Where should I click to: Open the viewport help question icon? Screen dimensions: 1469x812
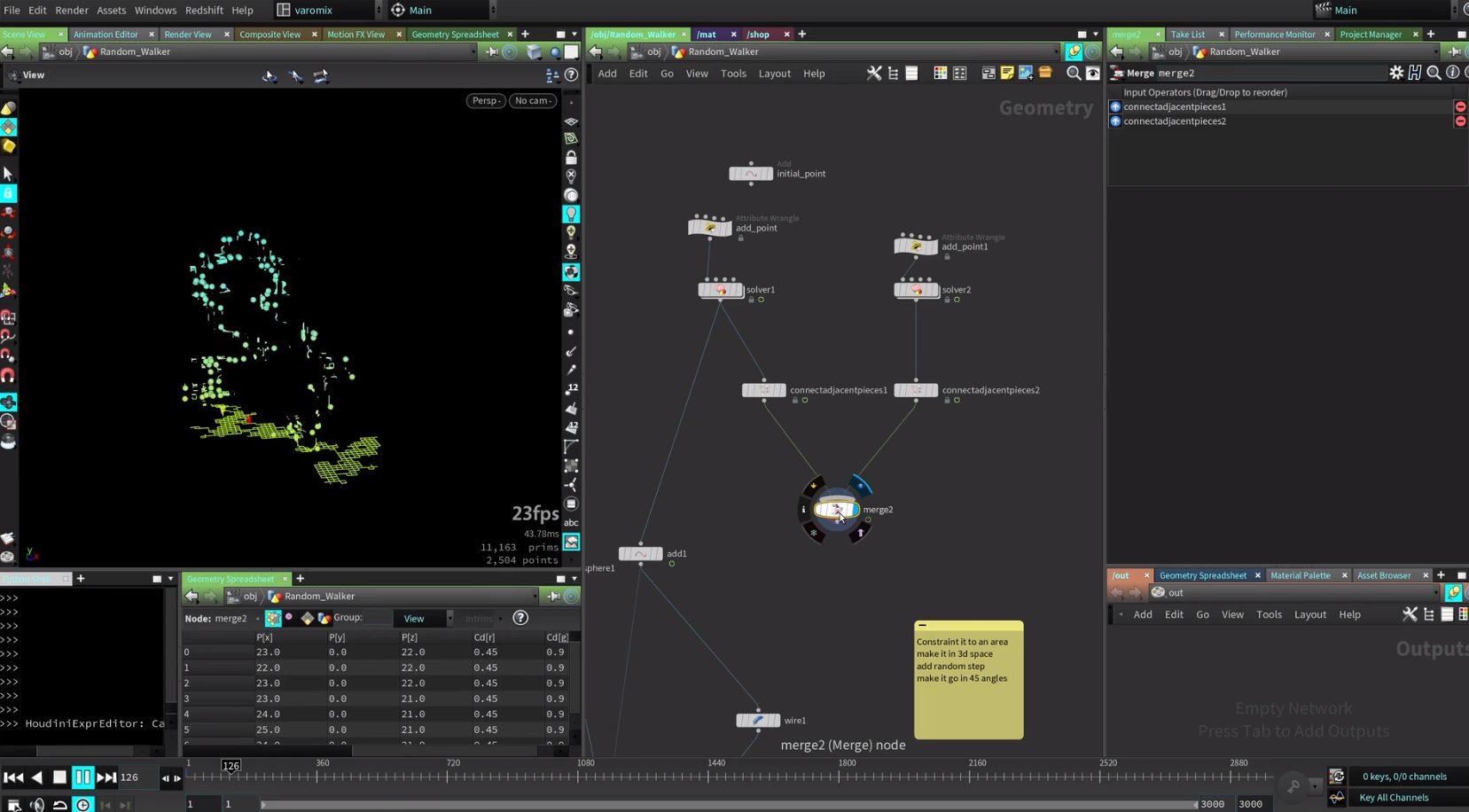[x=572, y=75]
